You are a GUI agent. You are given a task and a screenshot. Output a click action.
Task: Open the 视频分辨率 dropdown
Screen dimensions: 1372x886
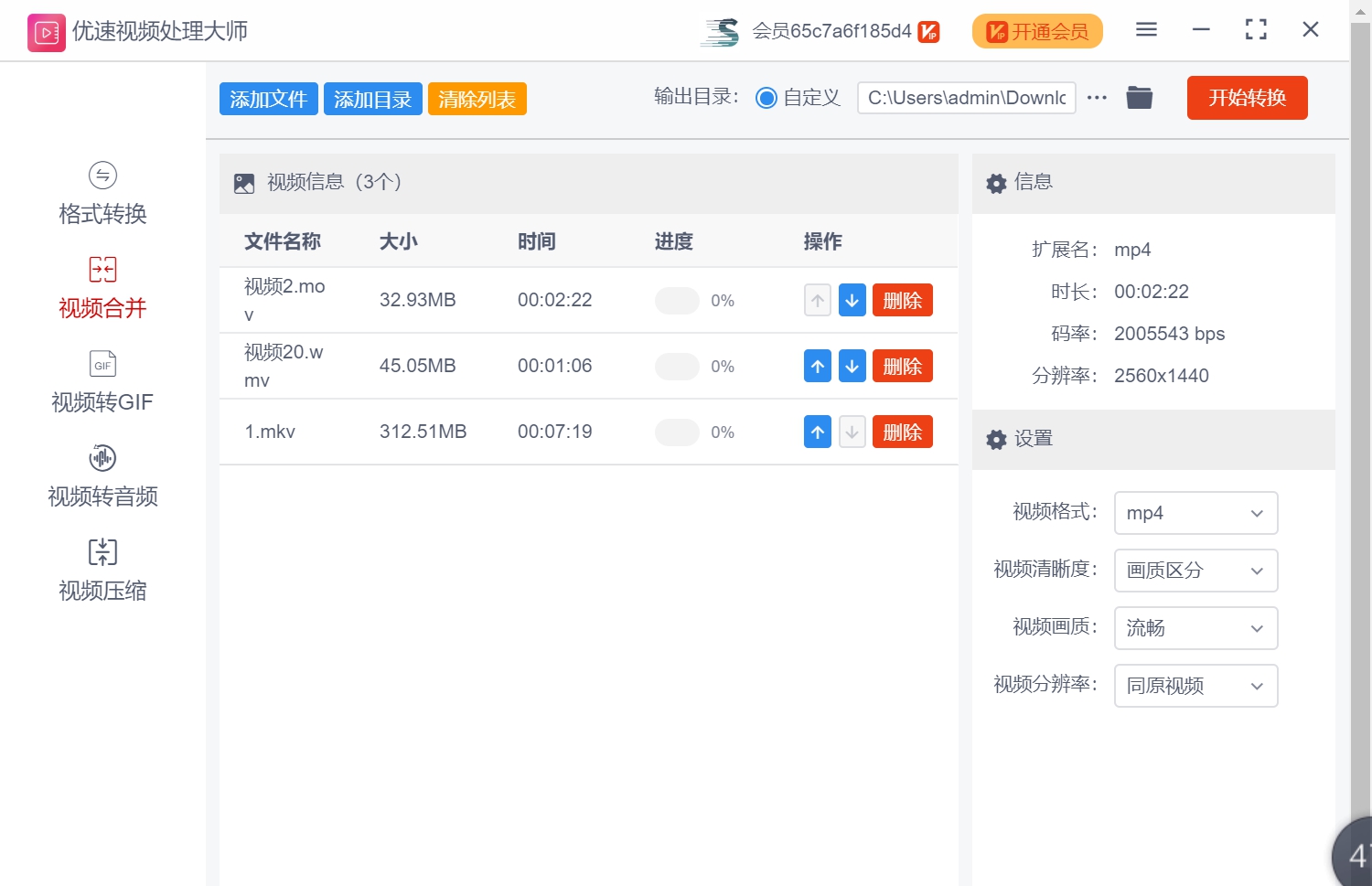tap(1195, 686)
